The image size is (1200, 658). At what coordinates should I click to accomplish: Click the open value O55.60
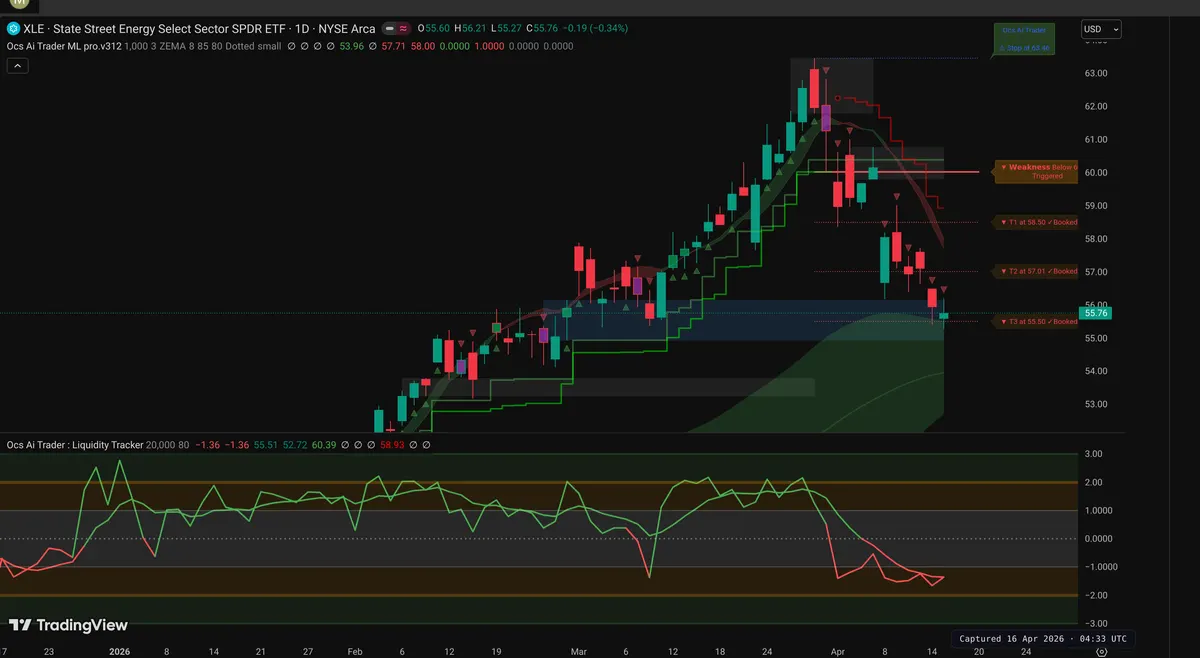click(433, 29)
